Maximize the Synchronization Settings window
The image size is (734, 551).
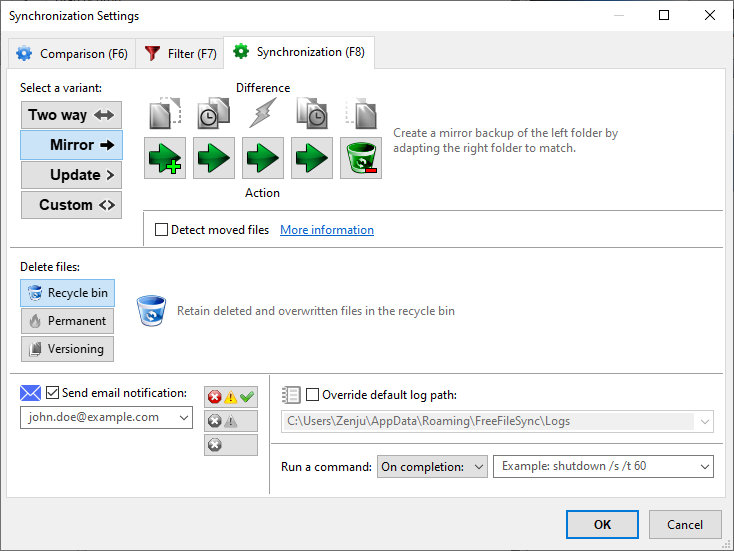coord(664,15)
